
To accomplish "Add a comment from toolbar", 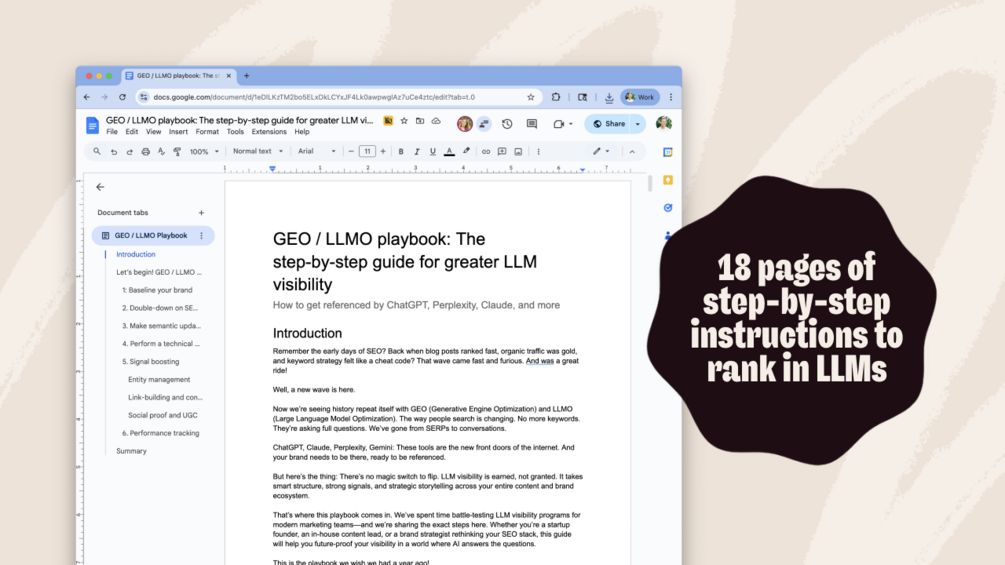I will point(502,152).
